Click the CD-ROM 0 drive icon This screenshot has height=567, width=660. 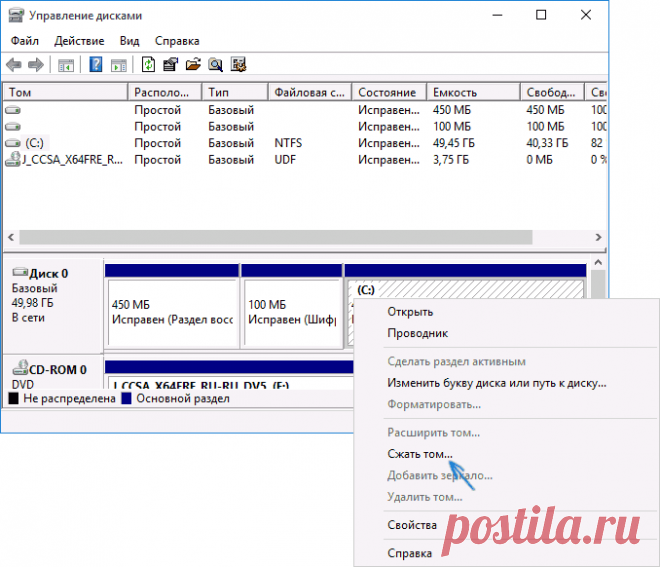[20, 367]
